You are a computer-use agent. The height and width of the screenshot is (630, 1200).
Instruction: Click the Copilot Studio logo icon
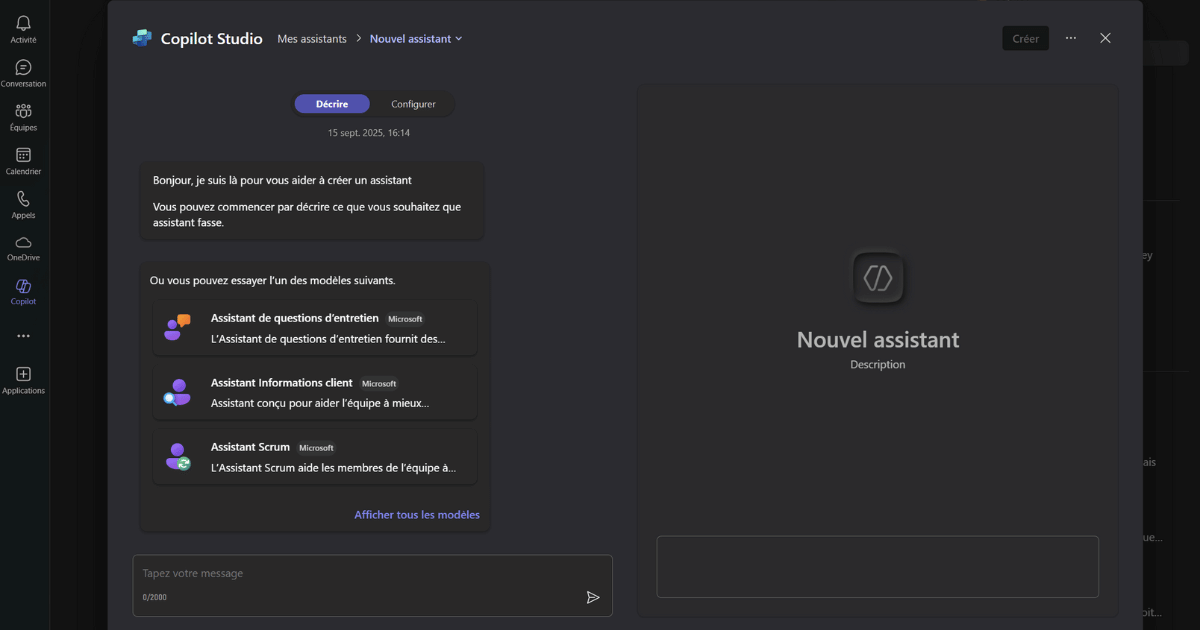pos(141,37)
